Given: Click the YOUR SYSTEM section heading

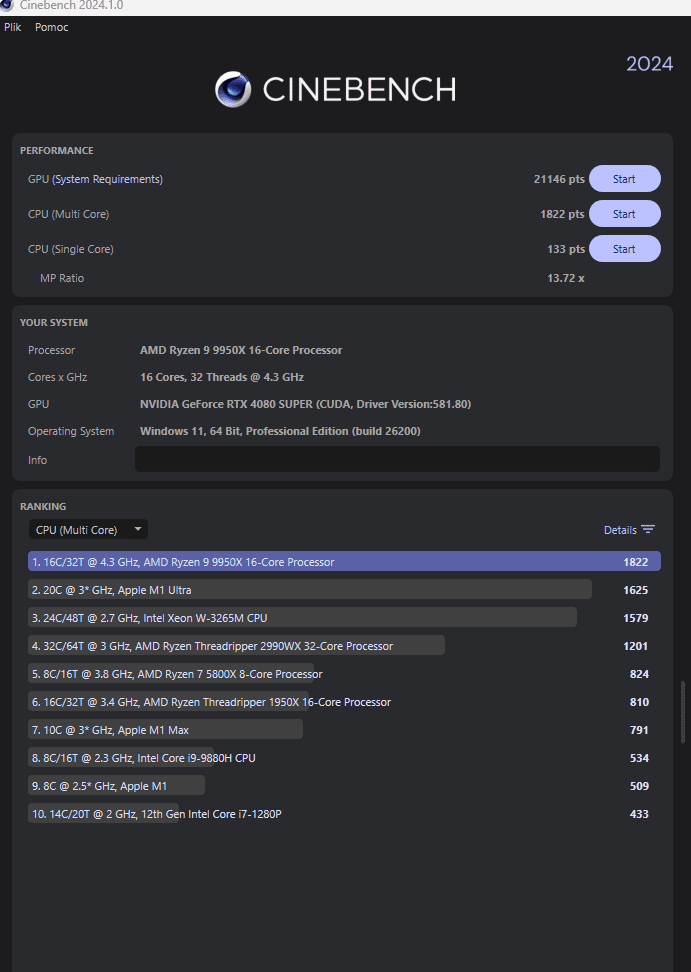Looking at the screenshot, I should click(54, 322).
